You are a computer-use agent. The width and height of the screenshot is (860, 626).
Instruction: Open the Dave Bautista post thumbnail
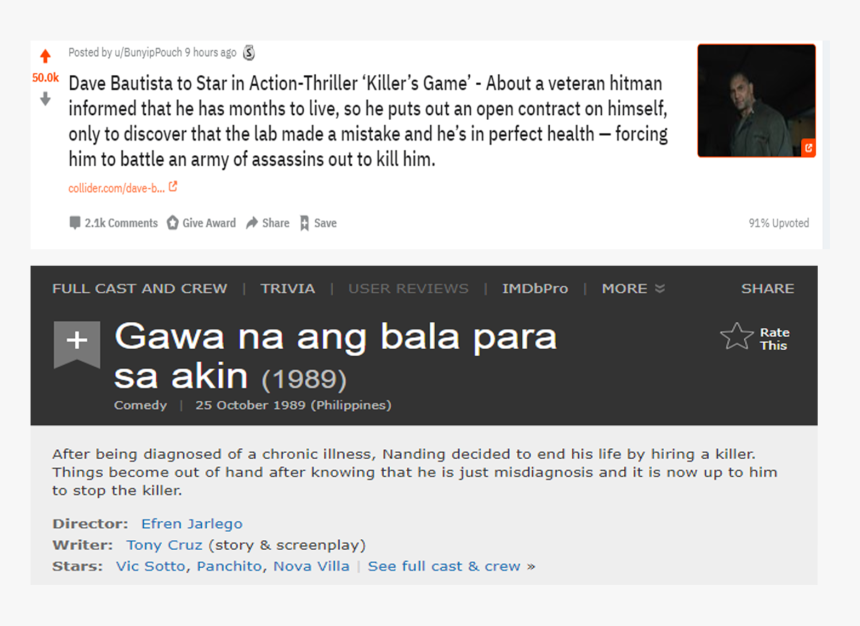pyautogui.click(x=756, y=101)
